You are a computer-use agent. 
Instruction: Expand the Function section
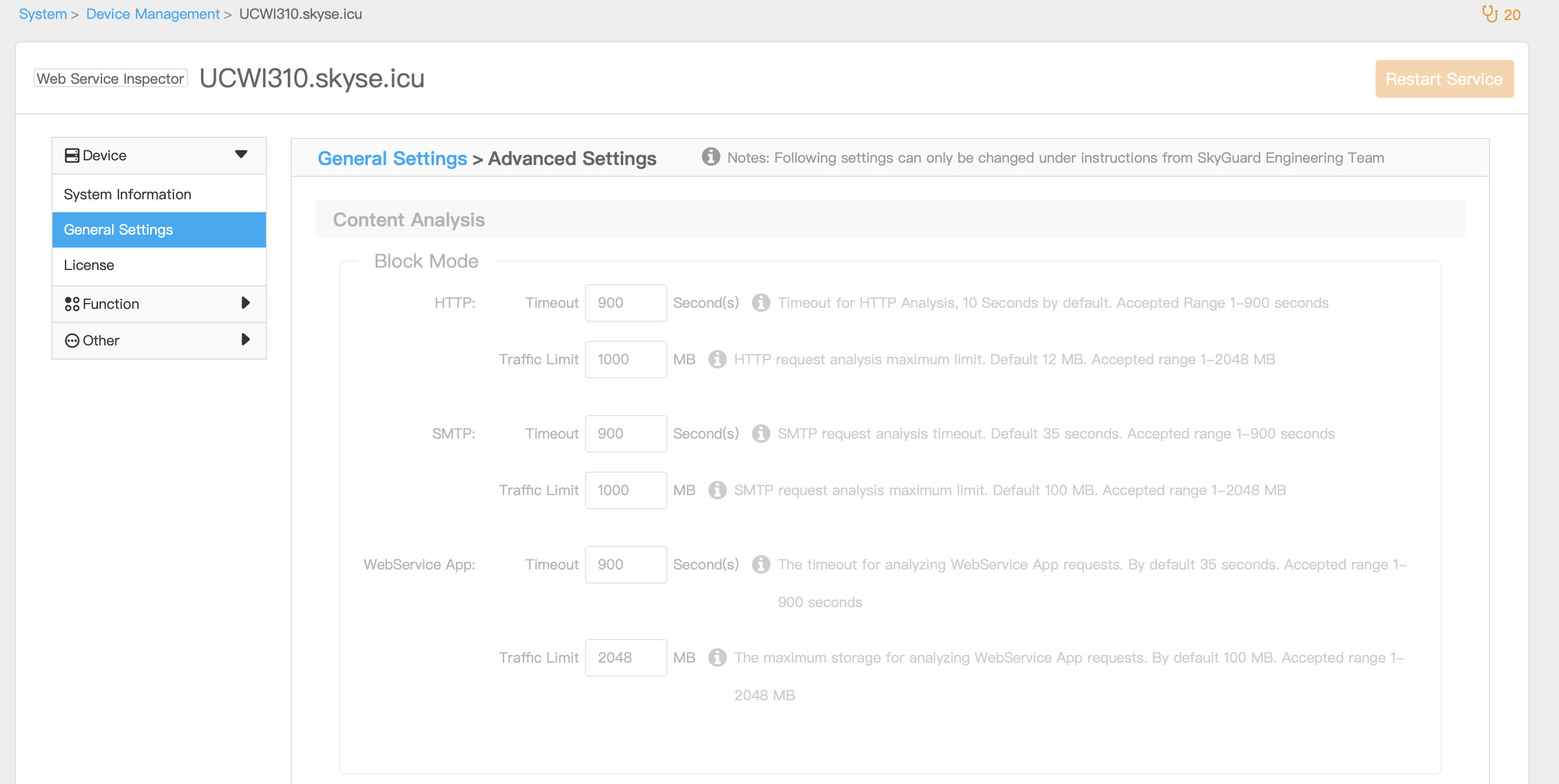[245, 304]
